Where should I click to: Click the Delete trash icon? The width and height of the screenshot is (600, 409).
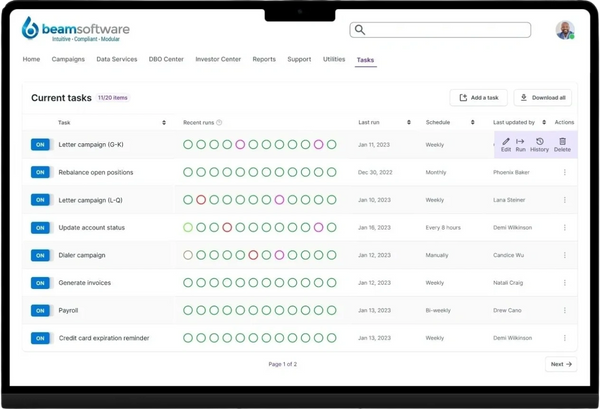tap(562, 142)
